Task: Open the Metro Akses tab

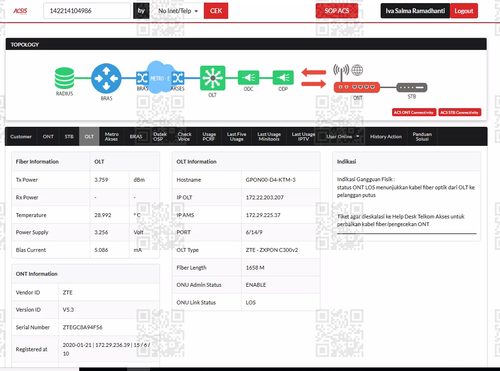Action: click(x=111, y=137)
